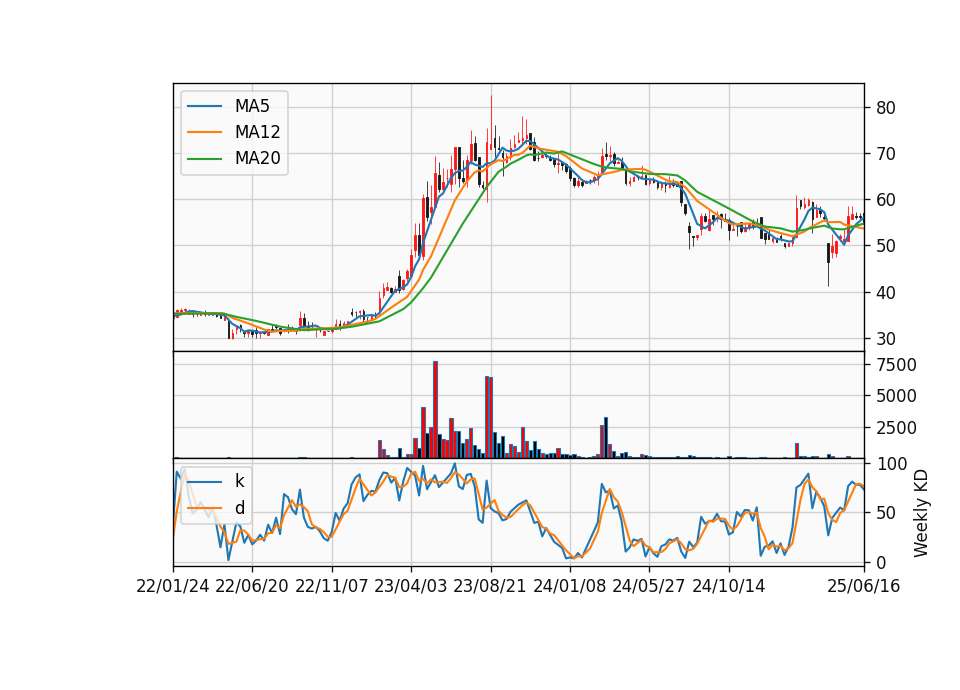Click the 25/06/16 date tick label
960x690 pixels.
(863, 586)
